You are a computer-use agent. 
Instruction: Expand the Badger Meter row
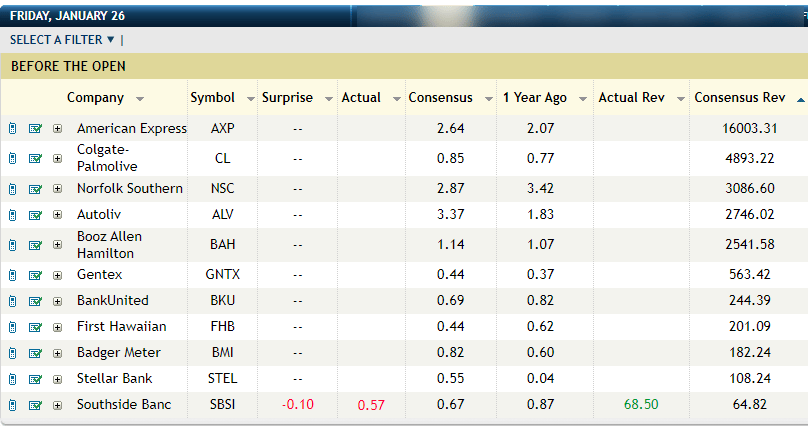57,353
